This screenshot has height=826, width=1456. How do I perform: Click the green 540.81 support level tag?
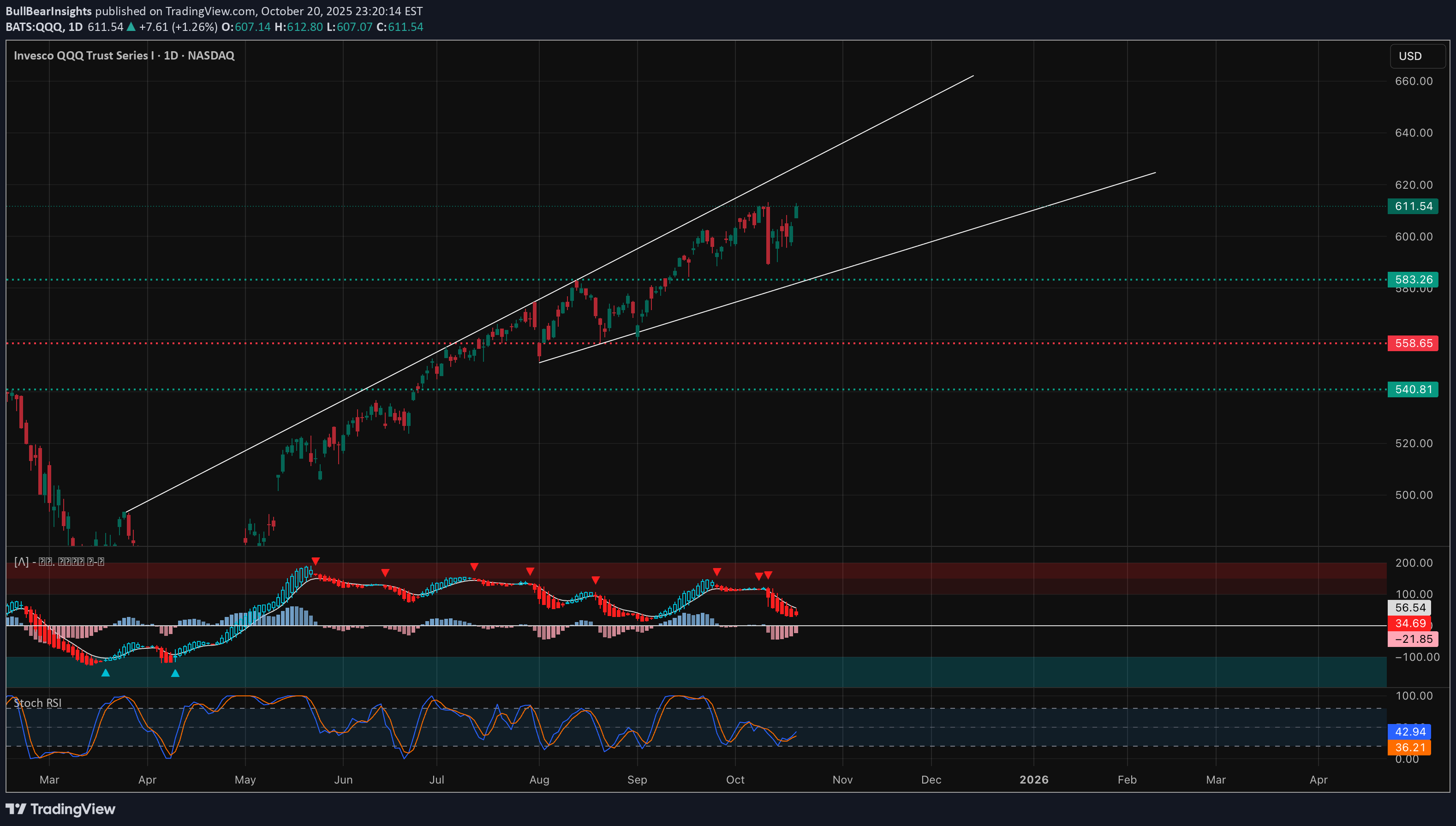point(1412,389)
